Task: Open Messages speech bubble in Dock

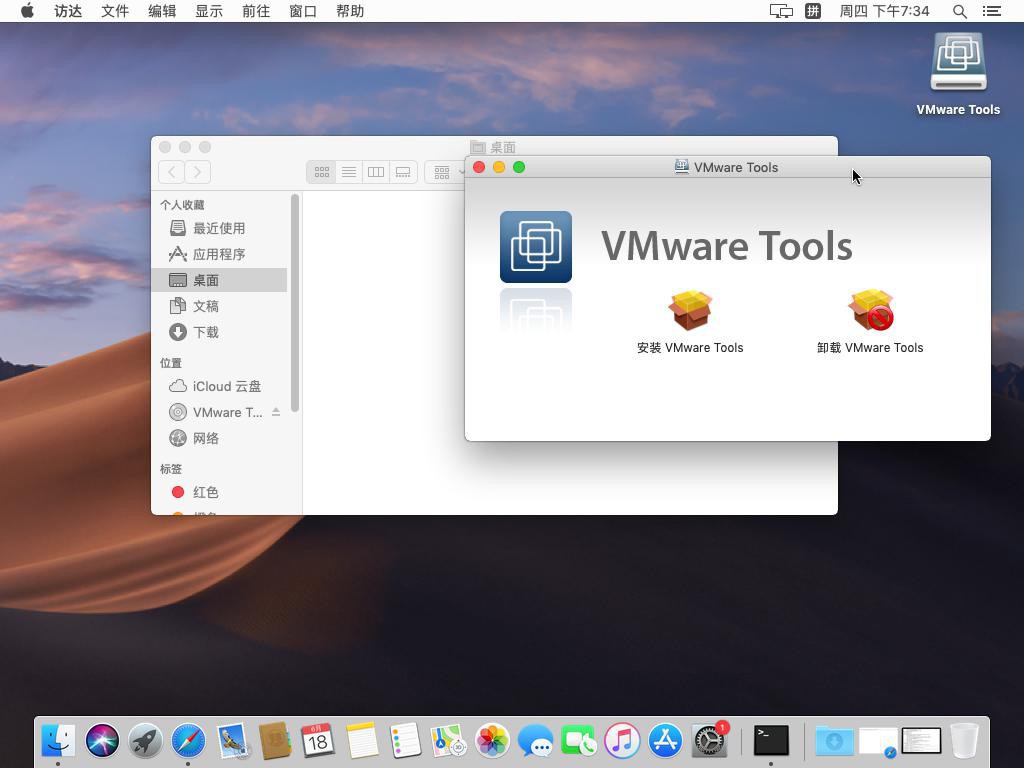Action: pyautogui.click(x=536, y=741)
